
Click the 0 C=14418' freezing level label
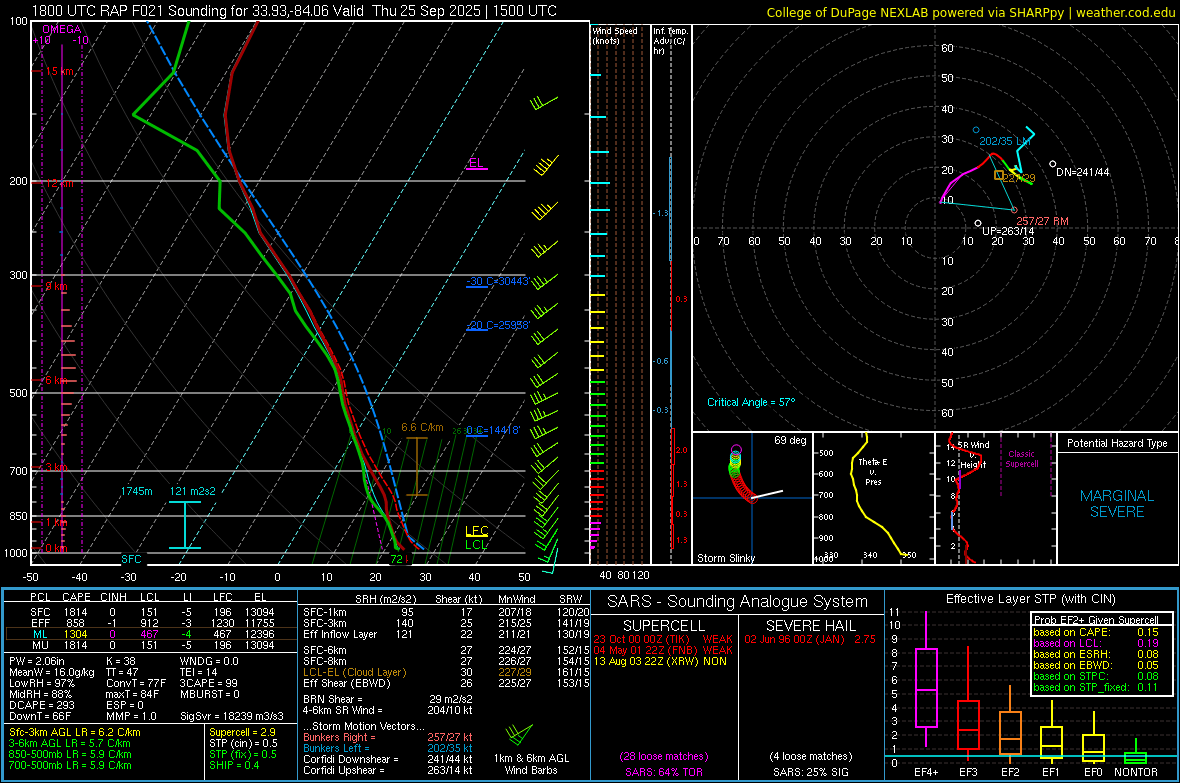[493, 430]
